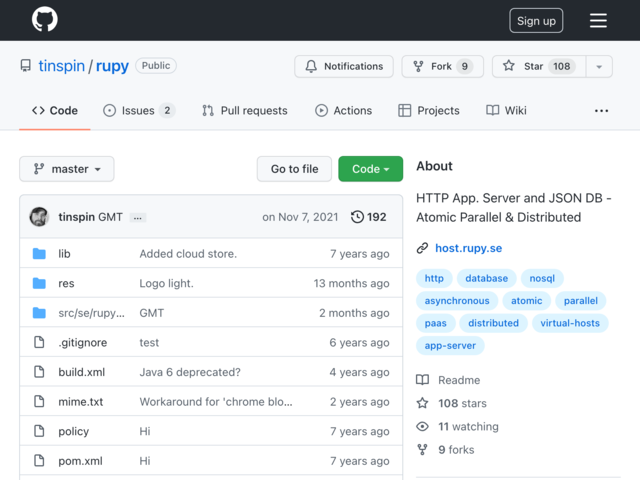
Task: Click the Sign up button
Action: pyautogui.click(x=536, y=20)
